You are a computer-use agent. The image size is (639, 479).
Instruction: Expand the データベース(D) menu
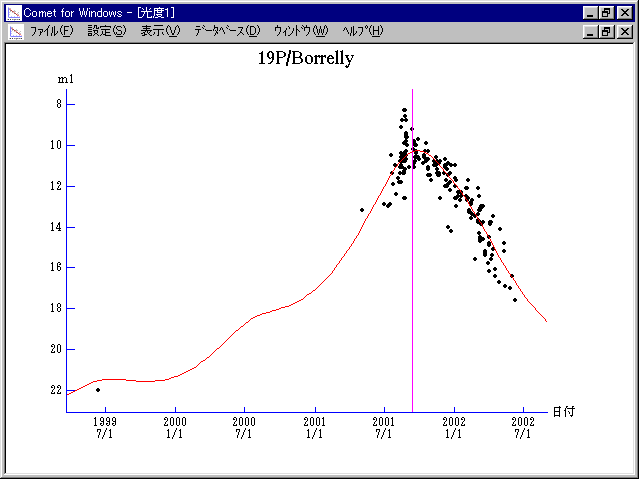point(226,31)
